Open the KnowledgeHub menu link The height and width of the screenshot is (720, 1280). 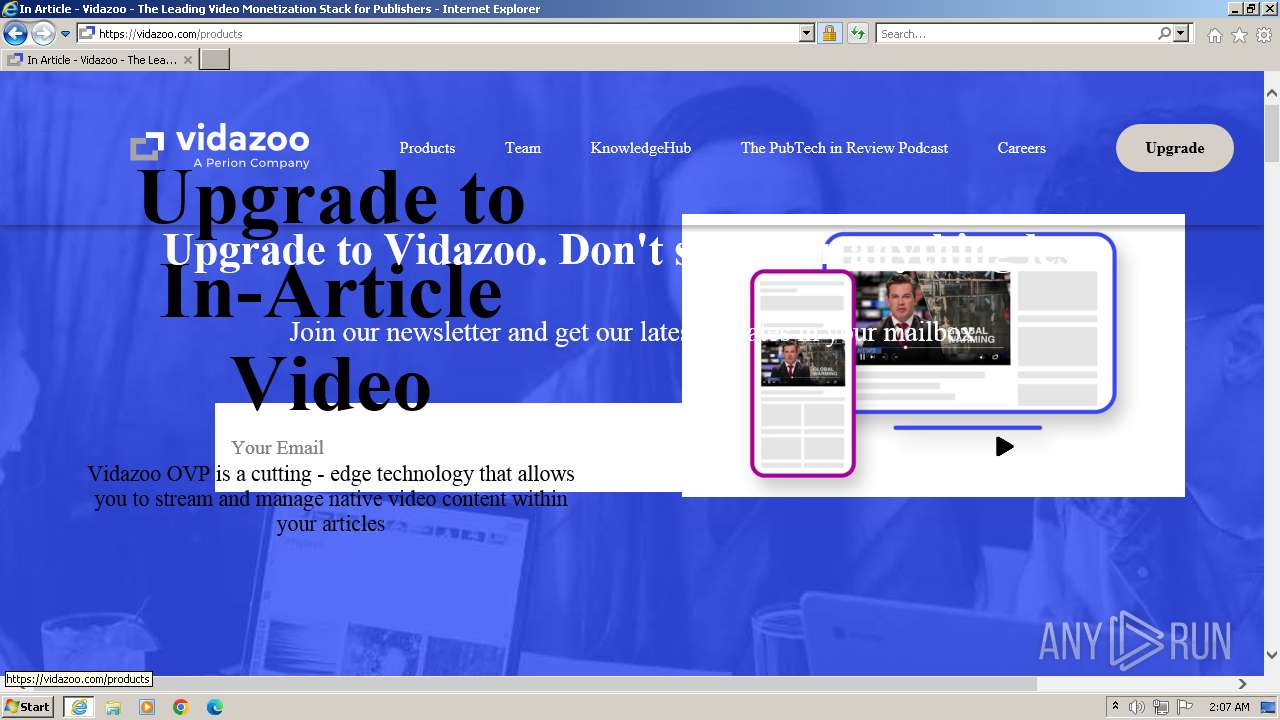(640, 148)
